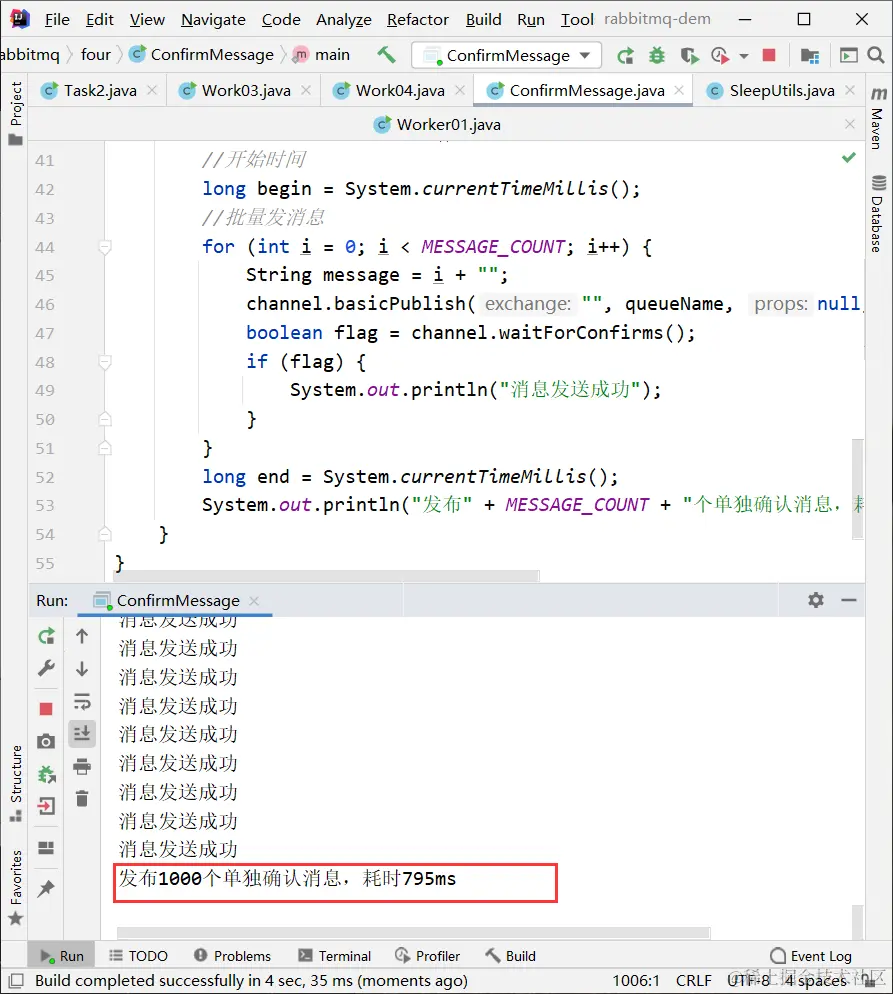Open profiler options dropdown arrow

pos(743,56)
